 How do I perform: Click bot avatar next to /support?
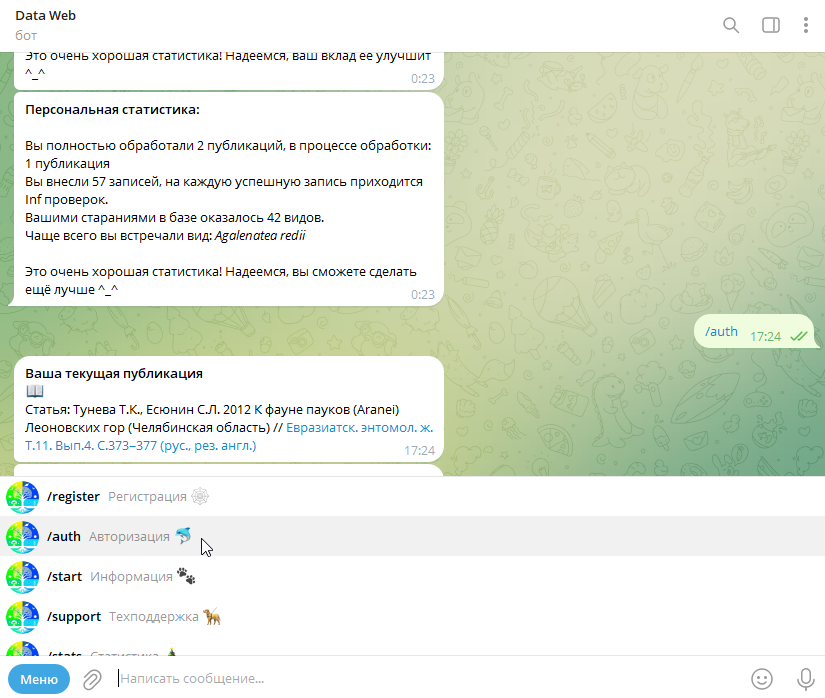23,616
